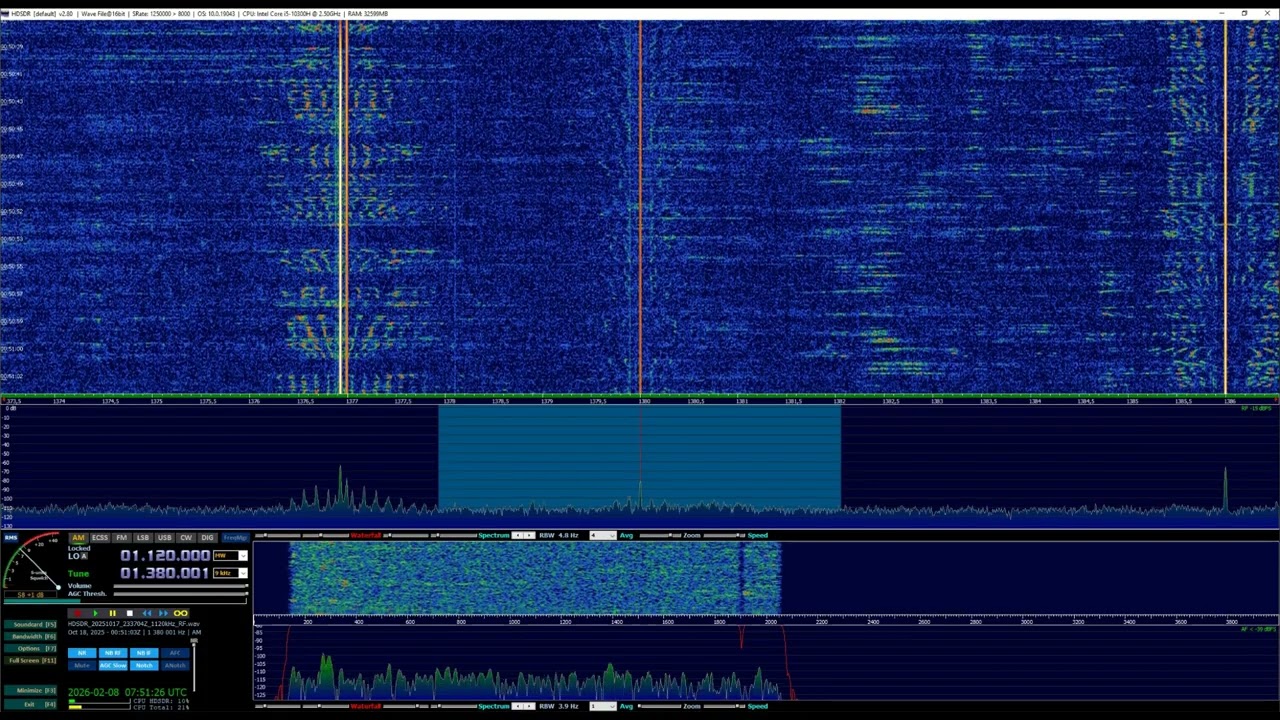Image resolution: width=1280 pixels, height=720 pixels.
Task: Start playback with the green Play button
Action: (x=95, y=613)
